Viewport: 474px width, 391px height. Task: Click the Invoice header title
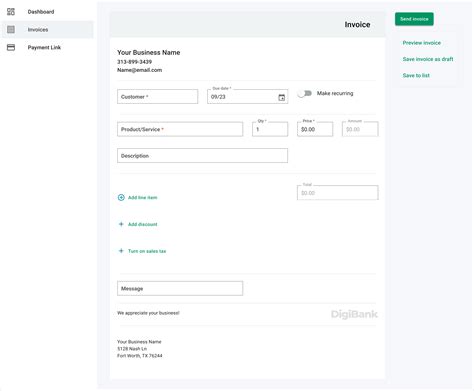(357, 25)
